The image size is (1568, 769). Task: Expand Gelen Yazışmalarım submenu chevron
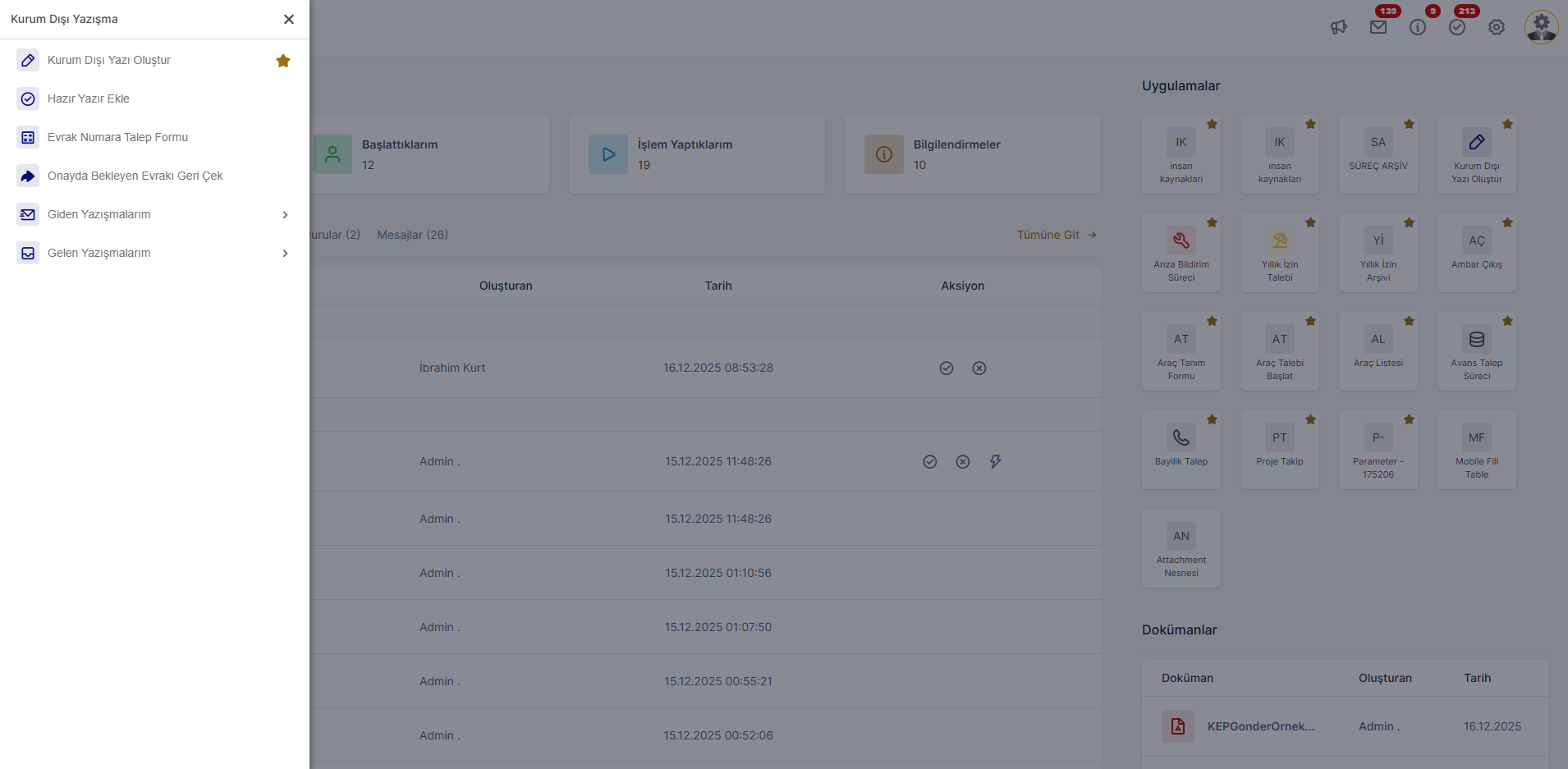[285, 253]
